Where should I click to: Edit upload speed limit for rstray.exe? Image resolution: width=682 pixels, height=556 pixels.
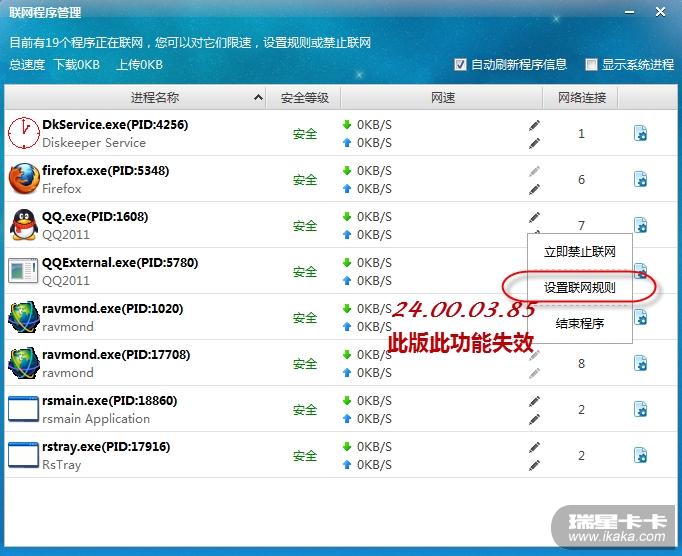535,465
